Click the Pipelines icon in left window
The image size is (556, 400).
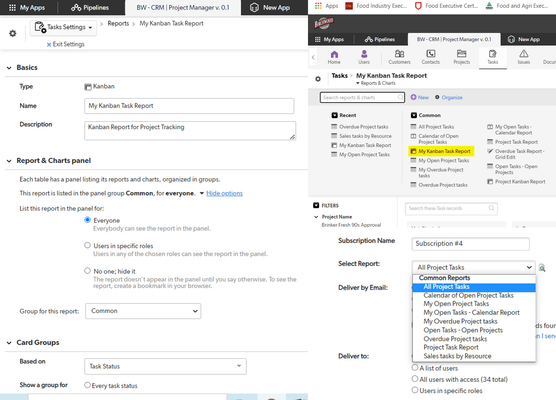coord(76,7)
